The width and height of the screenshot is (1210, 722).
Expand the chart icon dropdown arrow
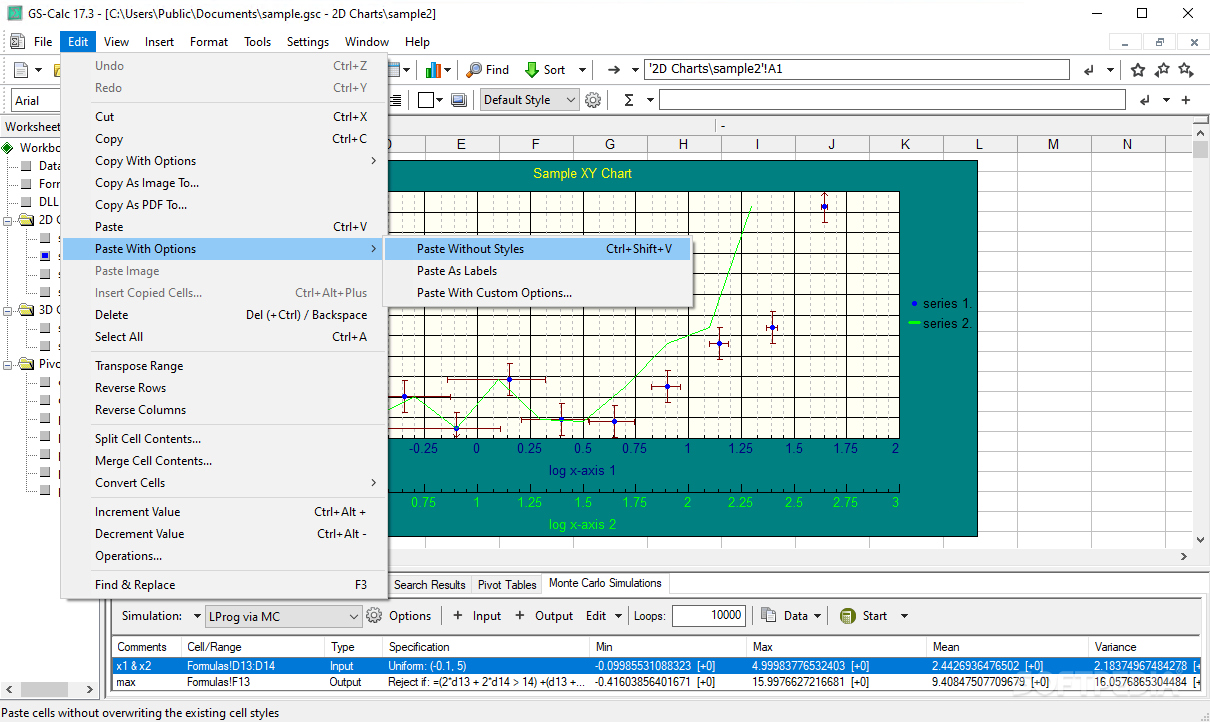[448, 70]
